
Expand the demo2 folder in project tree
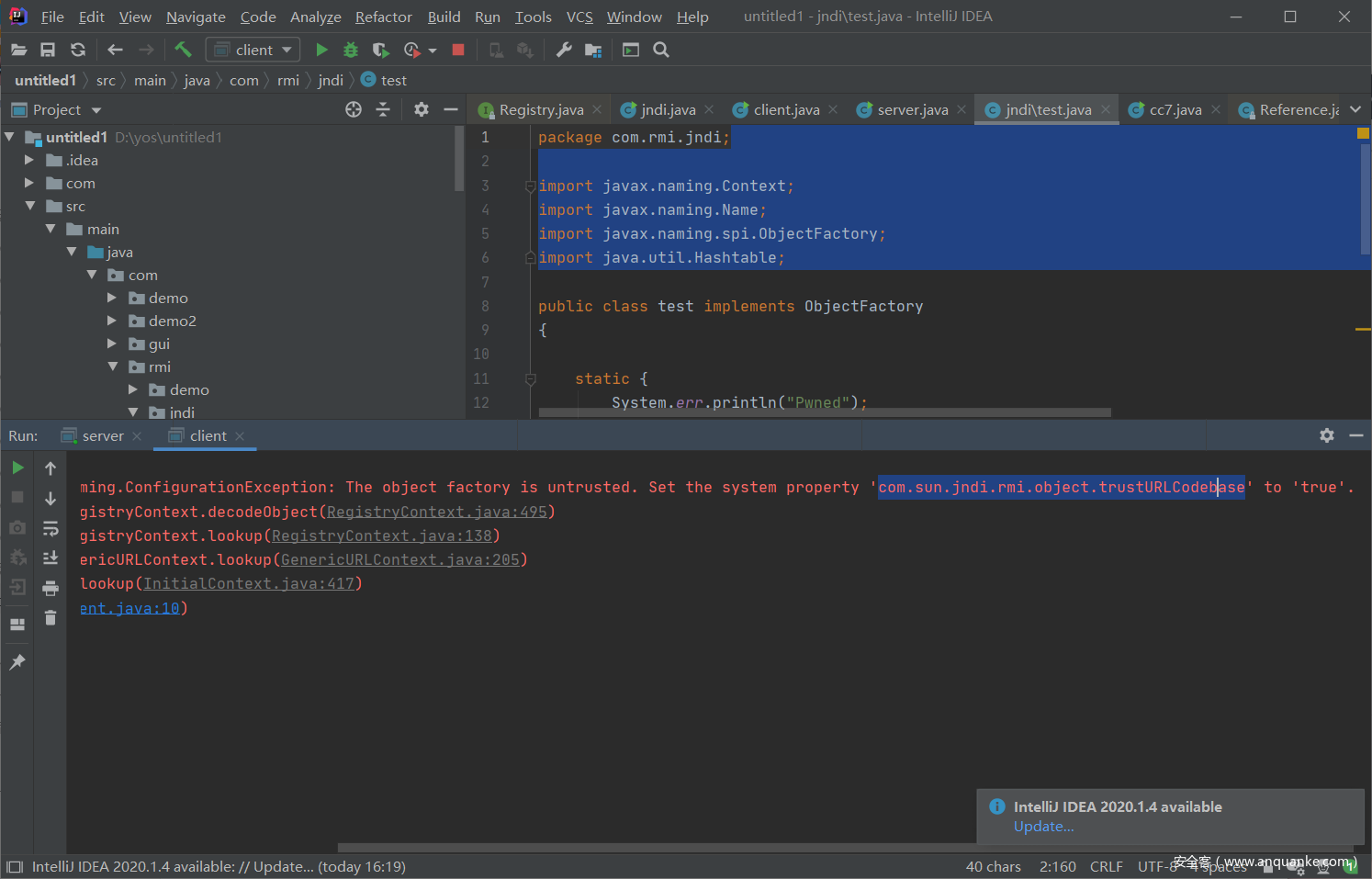pyautogui.click(x=112, y=321)
